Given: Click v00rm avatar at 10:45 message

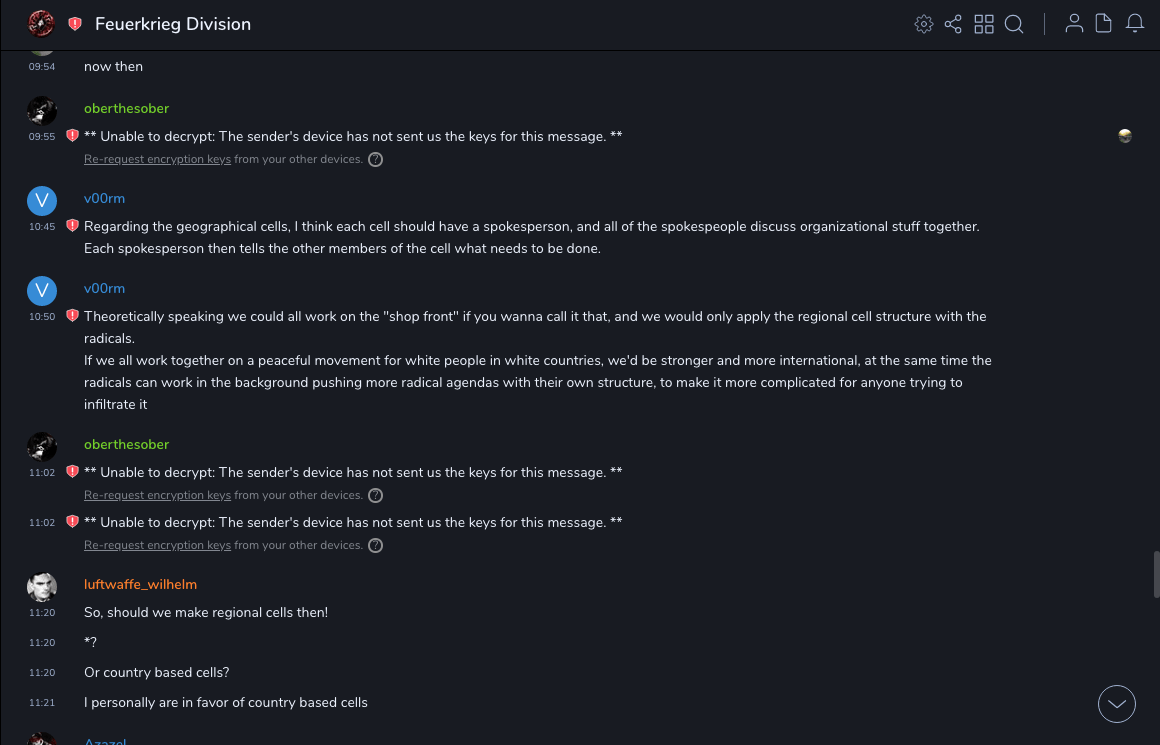Looking at the screenshot, I should (41, 200).
